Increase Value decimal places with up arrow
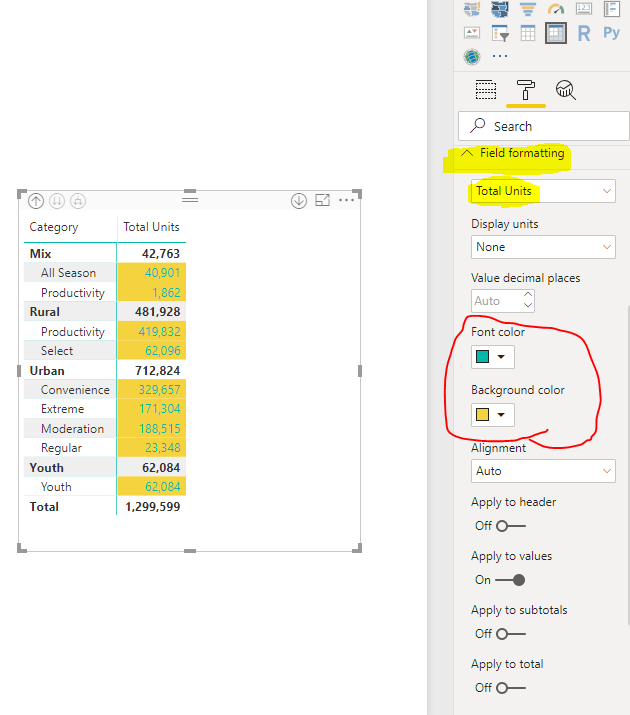The height and width of the screenshot is (715, 630). [528, 295]
